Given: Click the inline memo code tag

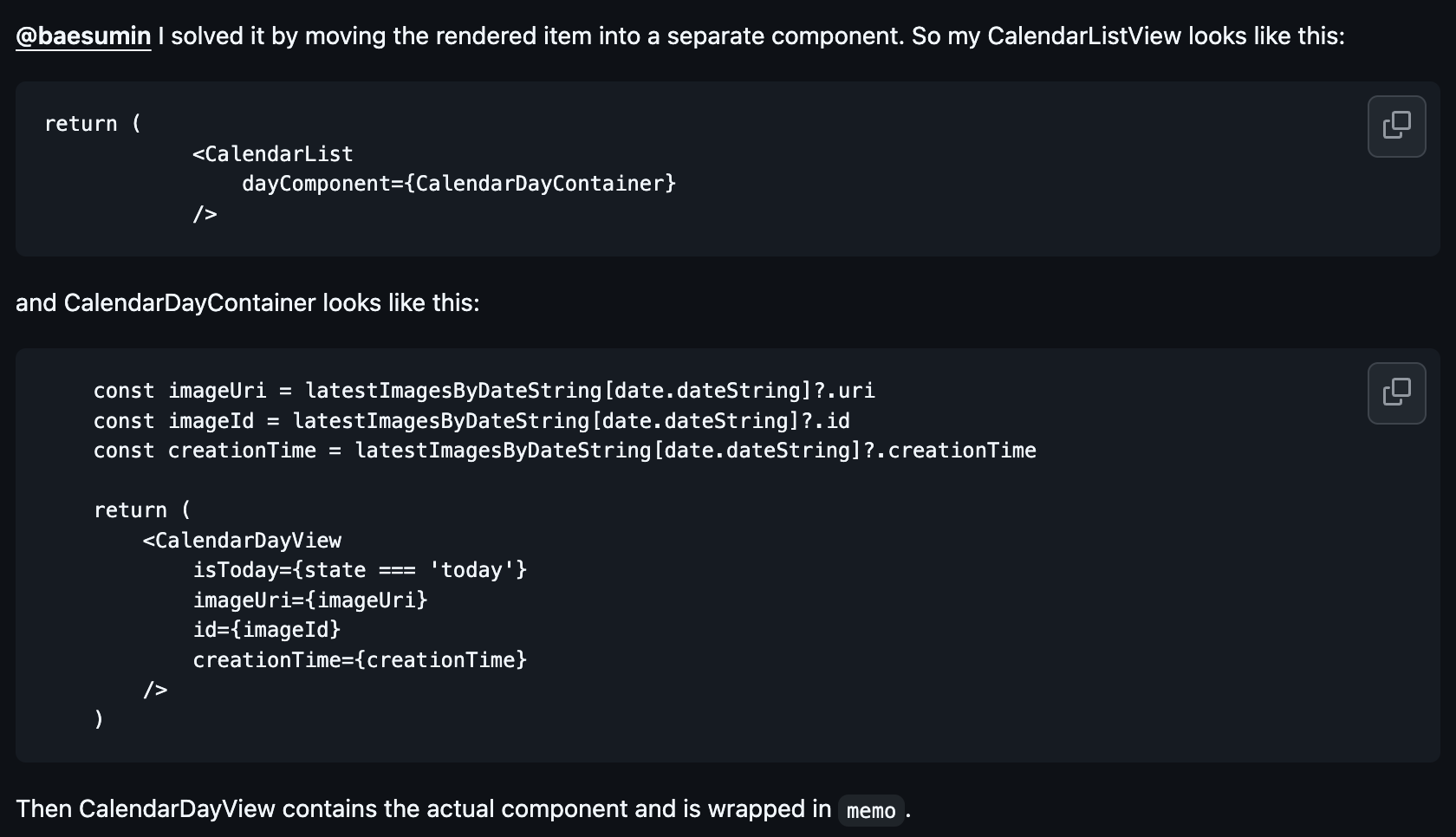Looking at the screenshot, I should [x=871, y=810].
